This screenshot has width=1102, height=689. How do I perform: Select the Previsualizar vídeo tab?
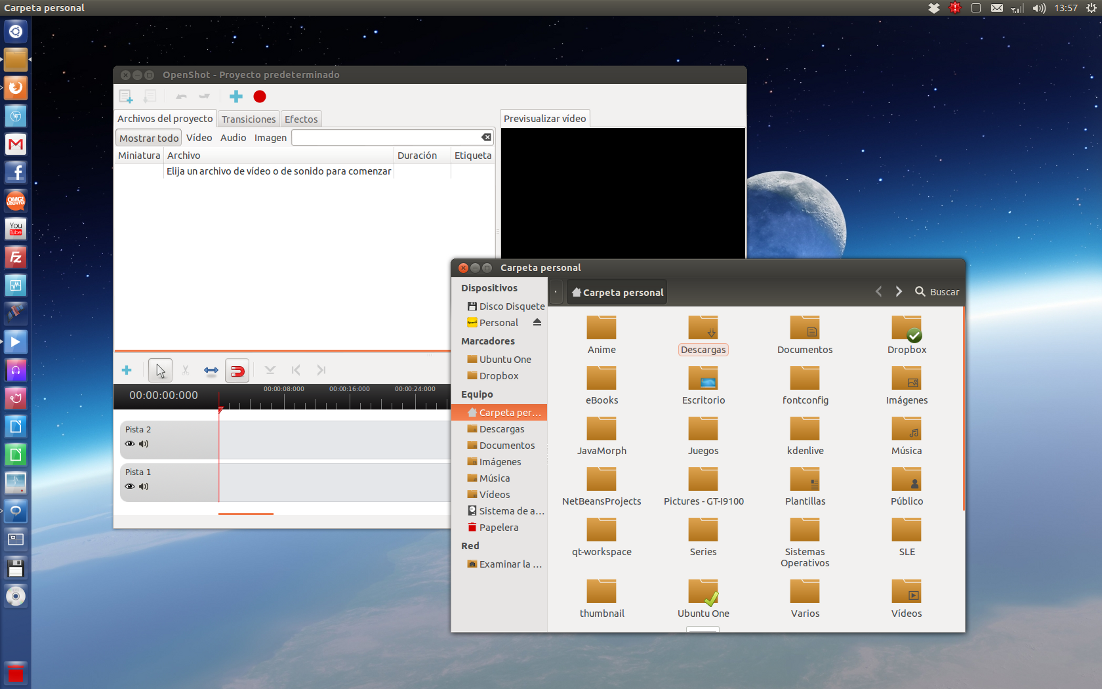coord(545,118)
